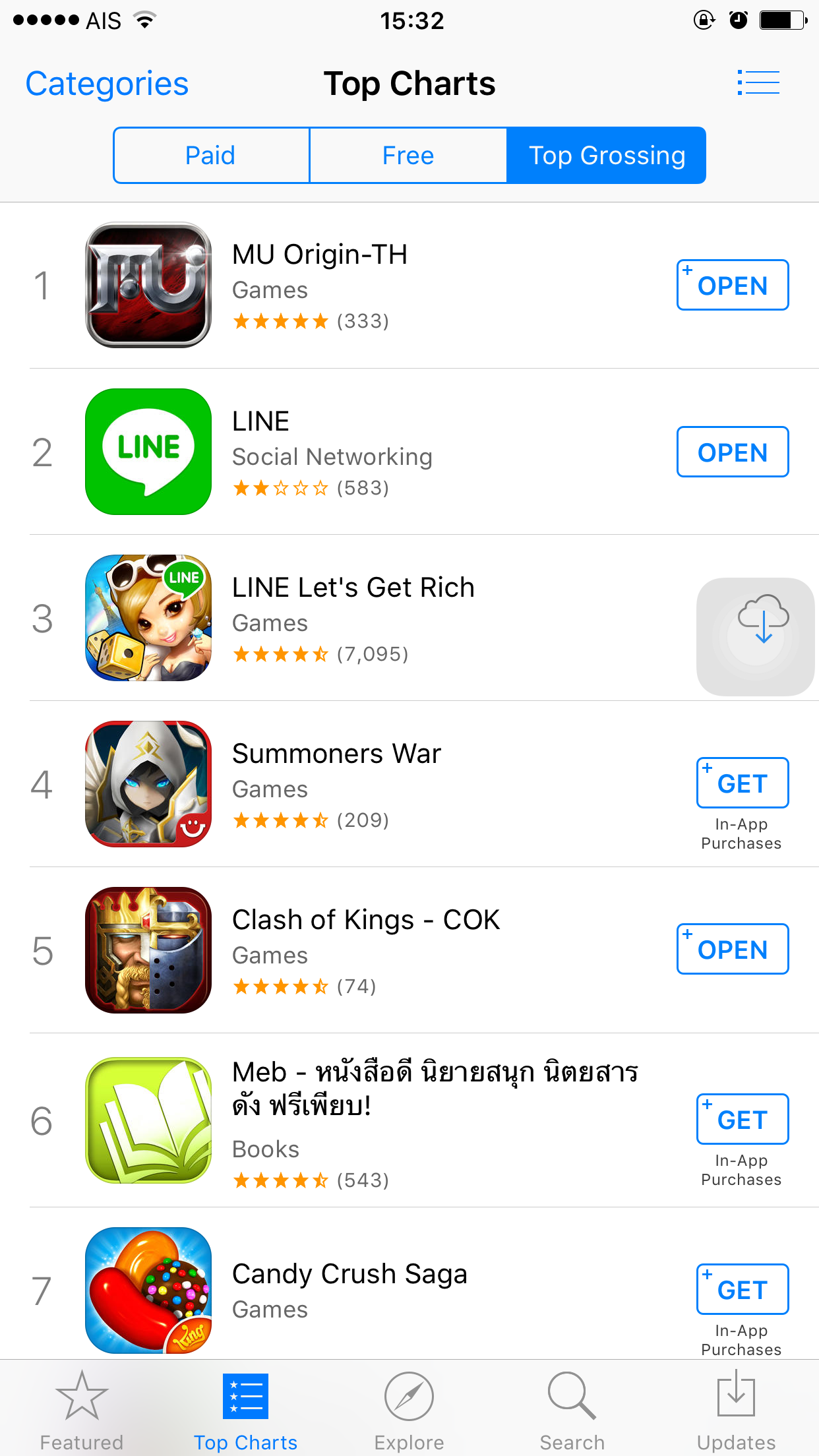The width and height of the screenshot is (819, 1456).
Task: Tap the green LINE app icon
Action: (x=148, y=452)
